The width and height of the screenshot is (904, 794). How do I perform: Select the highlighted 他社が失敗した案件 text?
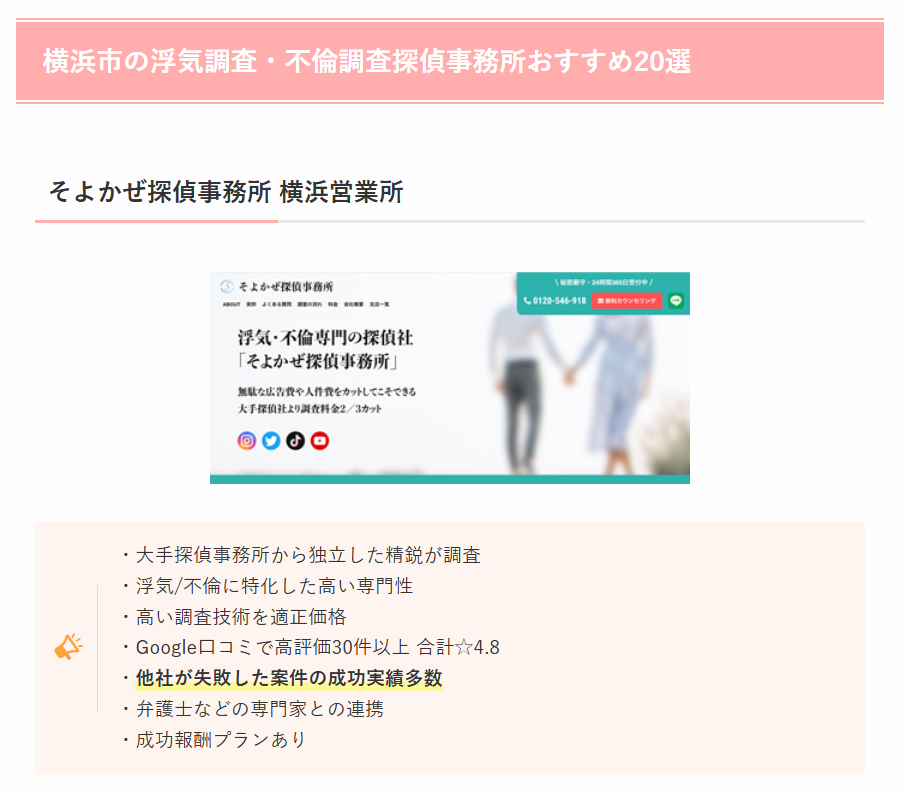tap(289, 678)
